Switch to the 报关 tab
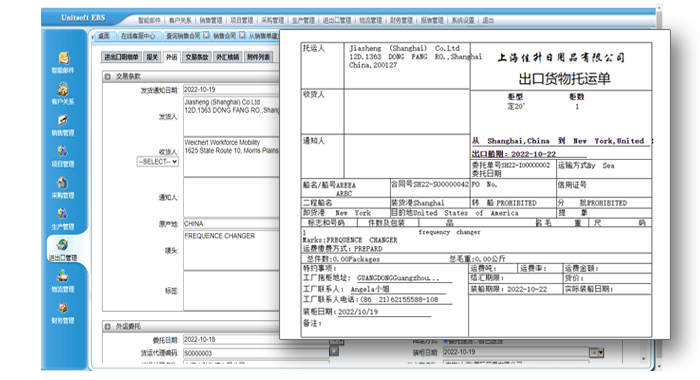The width and height of the screenshot is (700, 380). pos(152,57)
